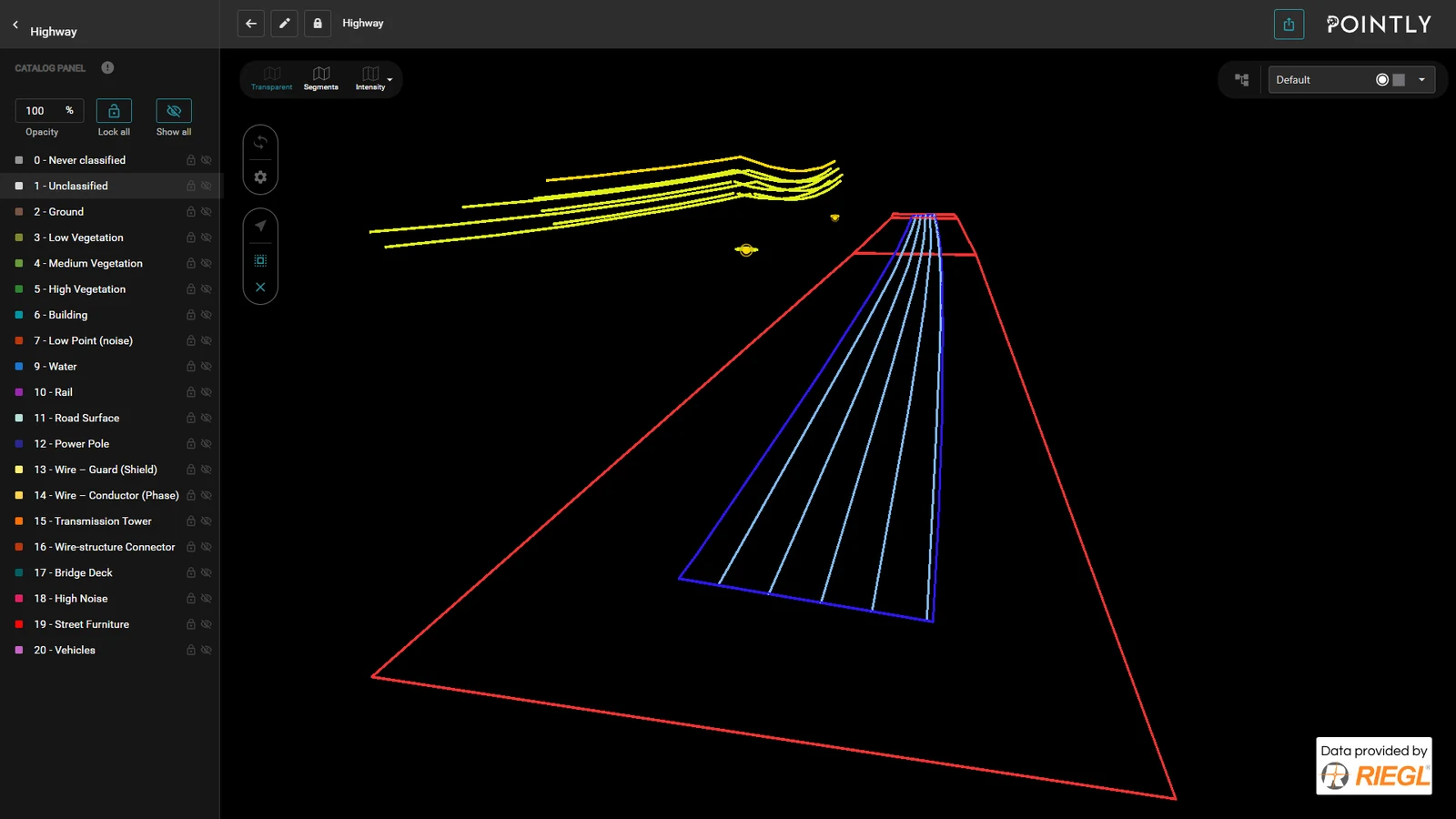Open viewer settings gear

[x=260, y=177]
